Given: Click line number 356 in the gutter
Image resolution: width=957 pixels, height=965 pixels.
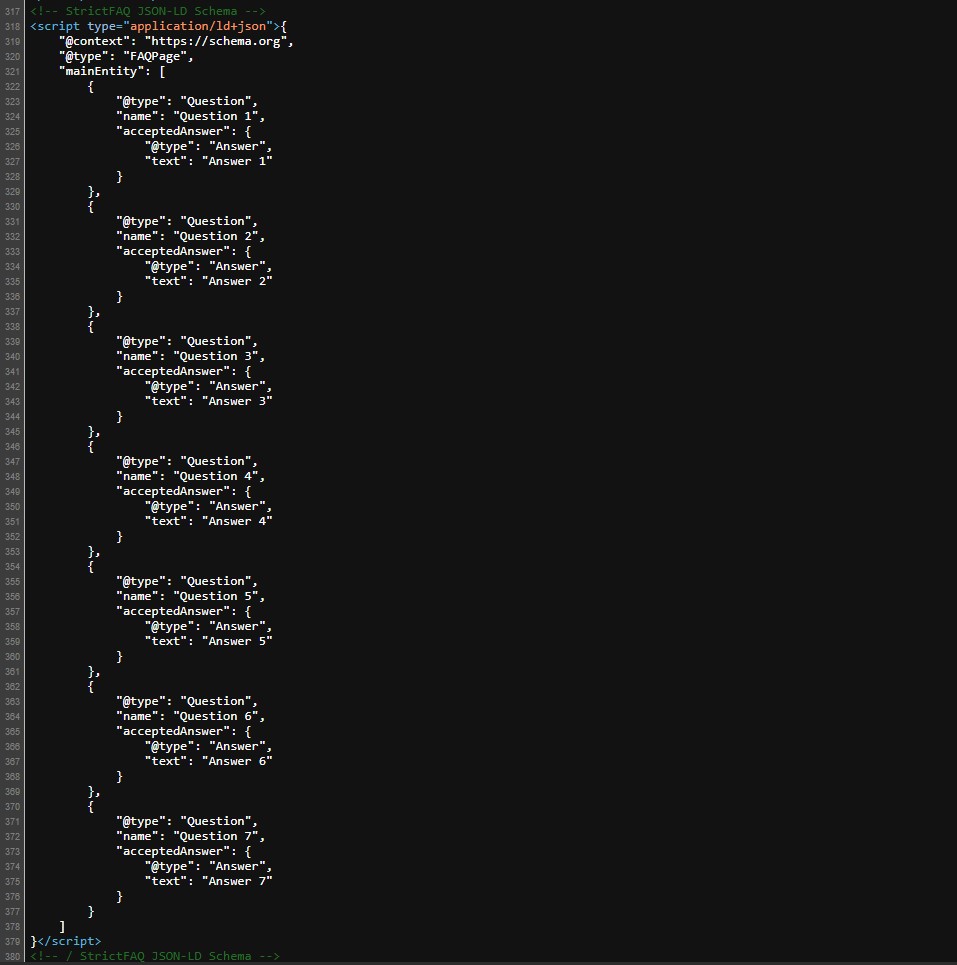Looking at the screenshot, I should tap(12, 597).
